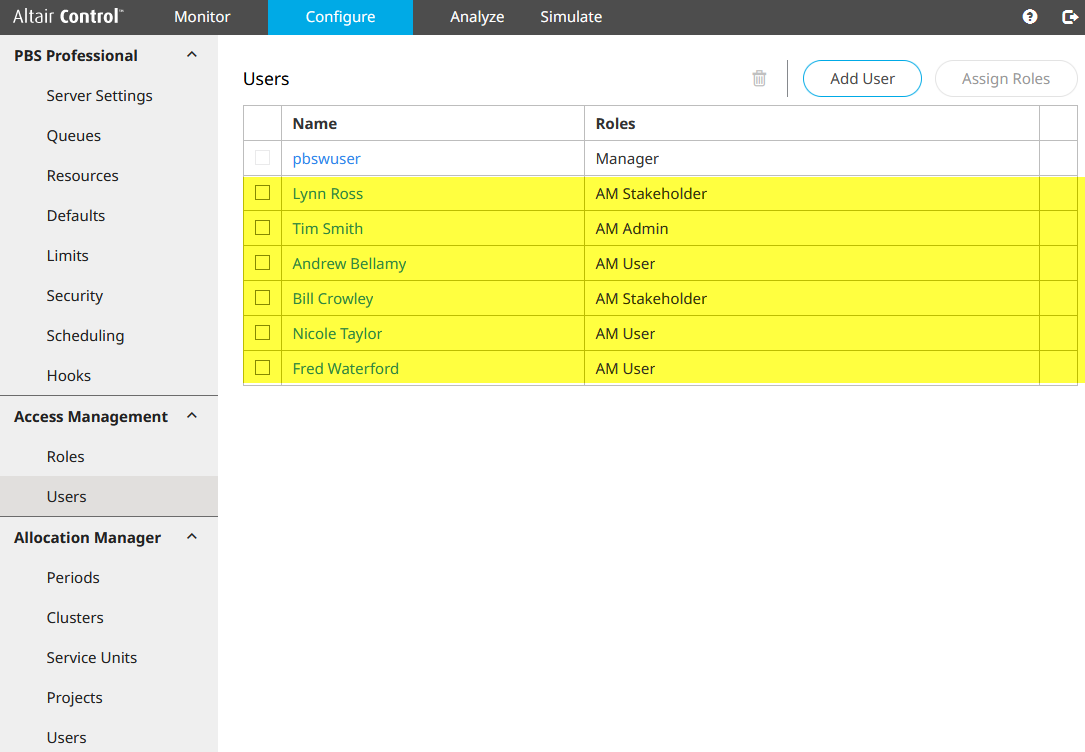The image size is (1085, 752).
Task: Open Roles under Access Management
Action: pos(65,457)
